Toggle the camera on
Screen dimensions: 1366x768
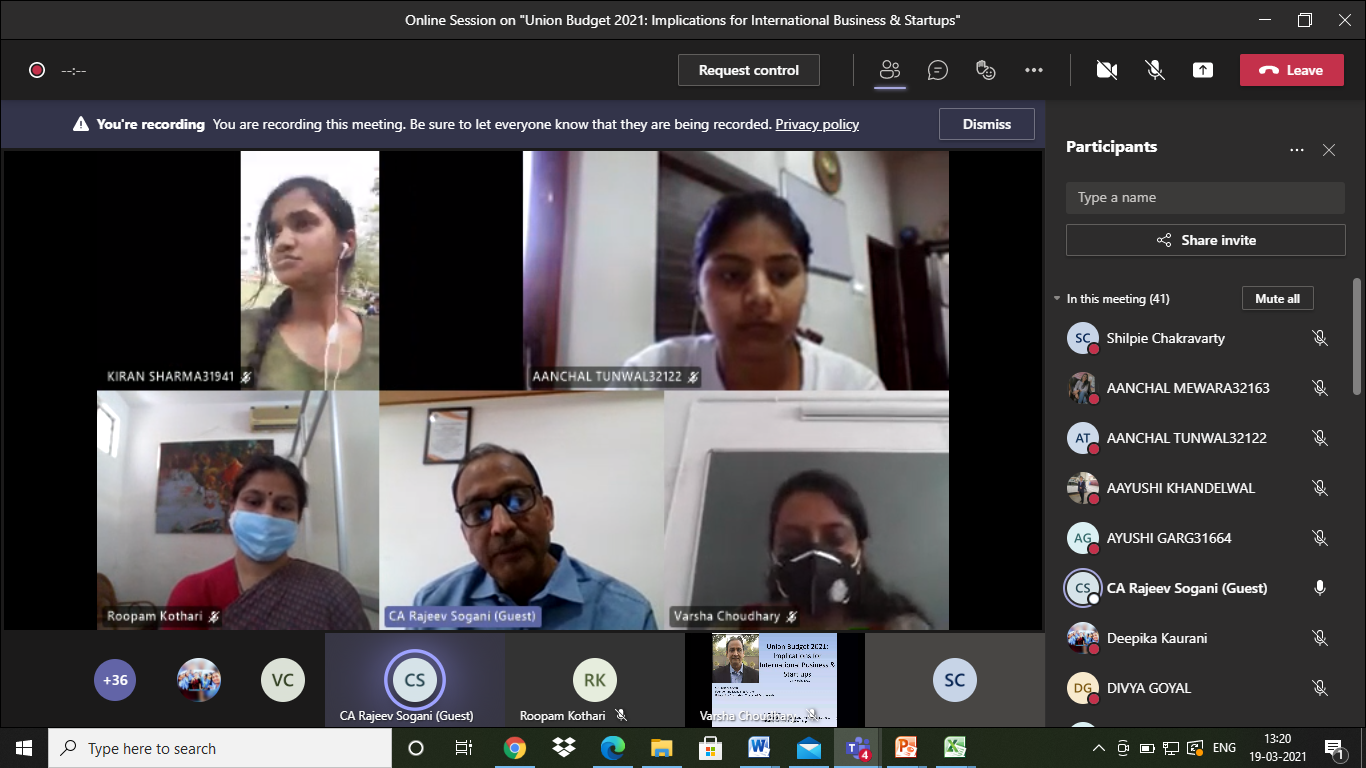click(1106, 70)
